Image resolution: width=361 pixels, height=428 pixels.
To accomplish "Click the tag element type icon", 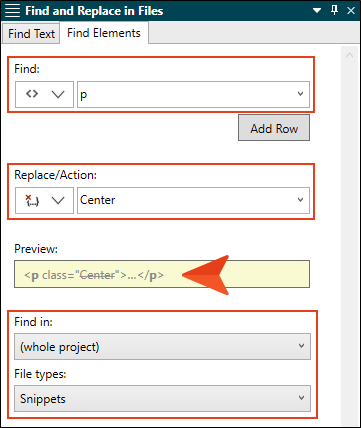I will click(x=32, y=94).
